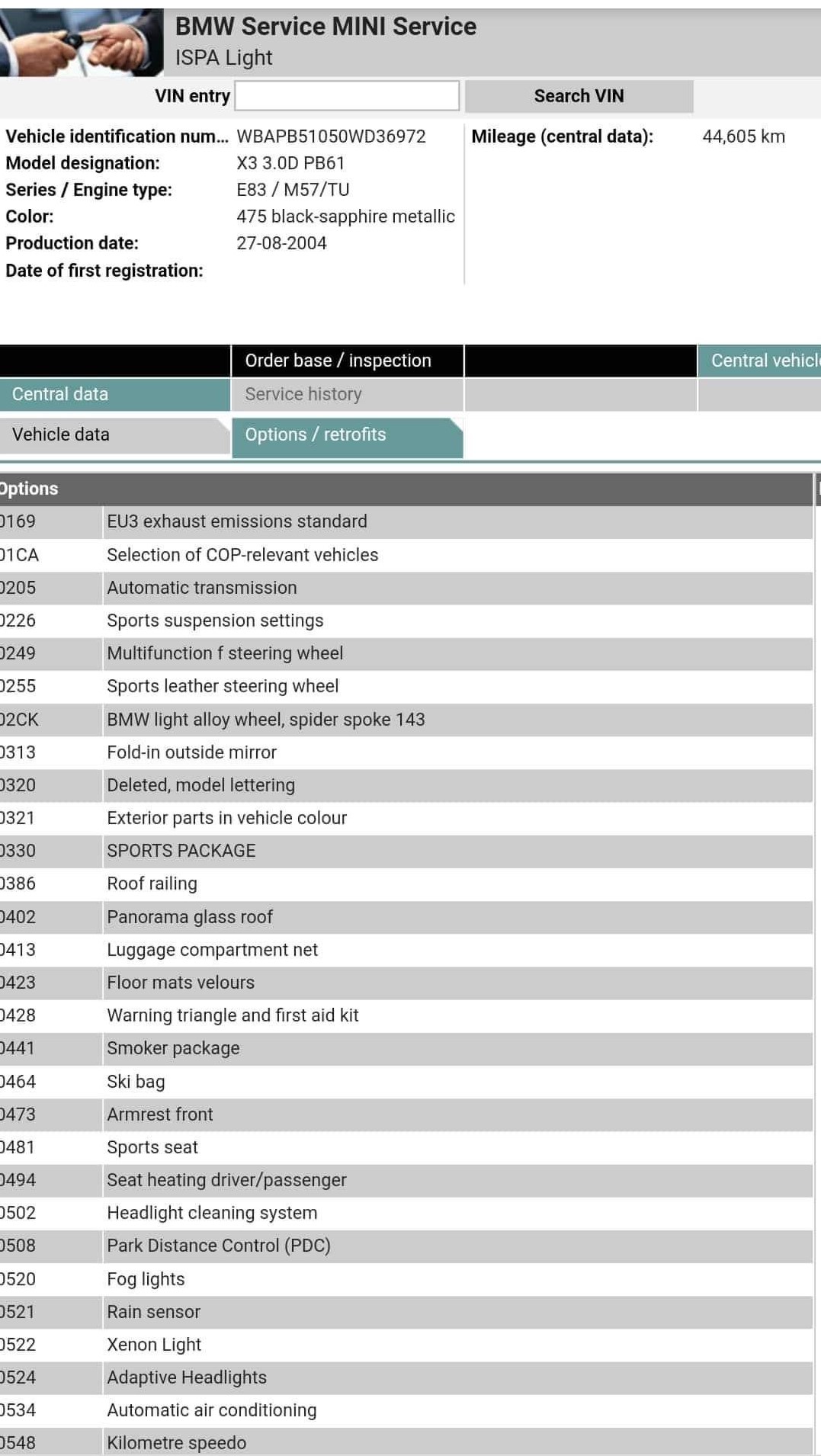The image size is (821, 1456).
Task: Select the Central data tab
Action: 115,394
